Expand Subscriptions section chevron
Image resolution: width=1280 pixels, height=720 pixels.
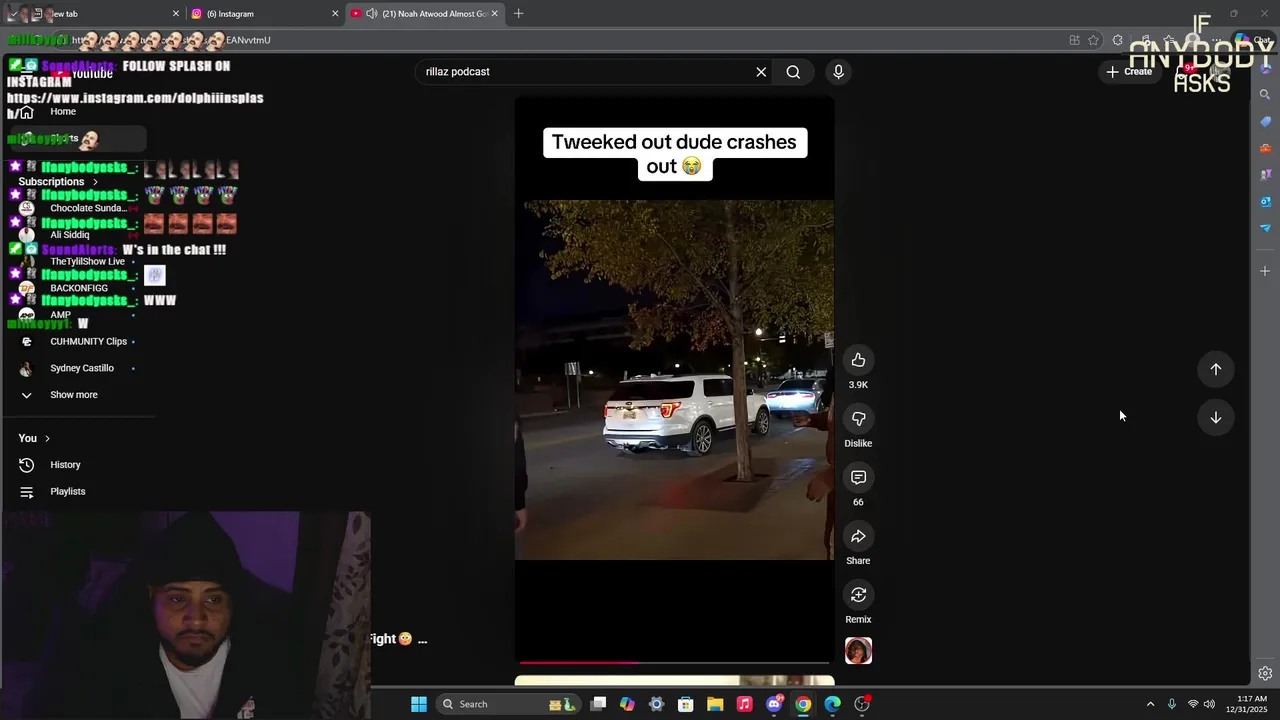click(x=96, y=182)
